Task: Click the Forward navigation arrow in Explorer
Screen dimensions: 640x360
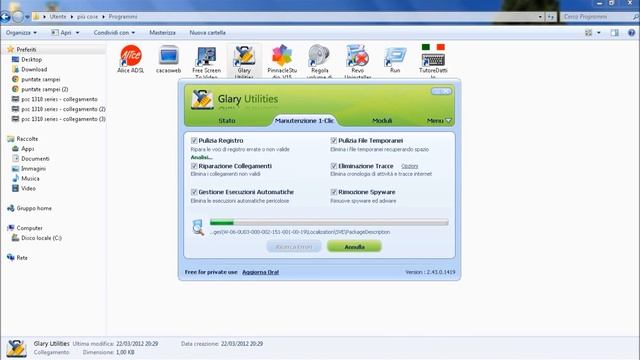Action: coord(18,17)
